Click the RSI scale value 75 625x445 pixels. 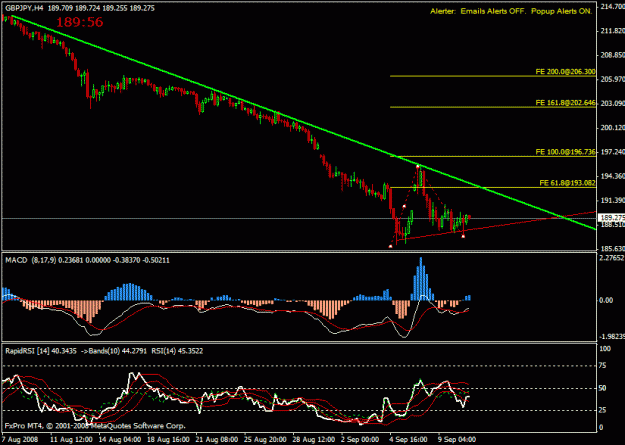603,366
